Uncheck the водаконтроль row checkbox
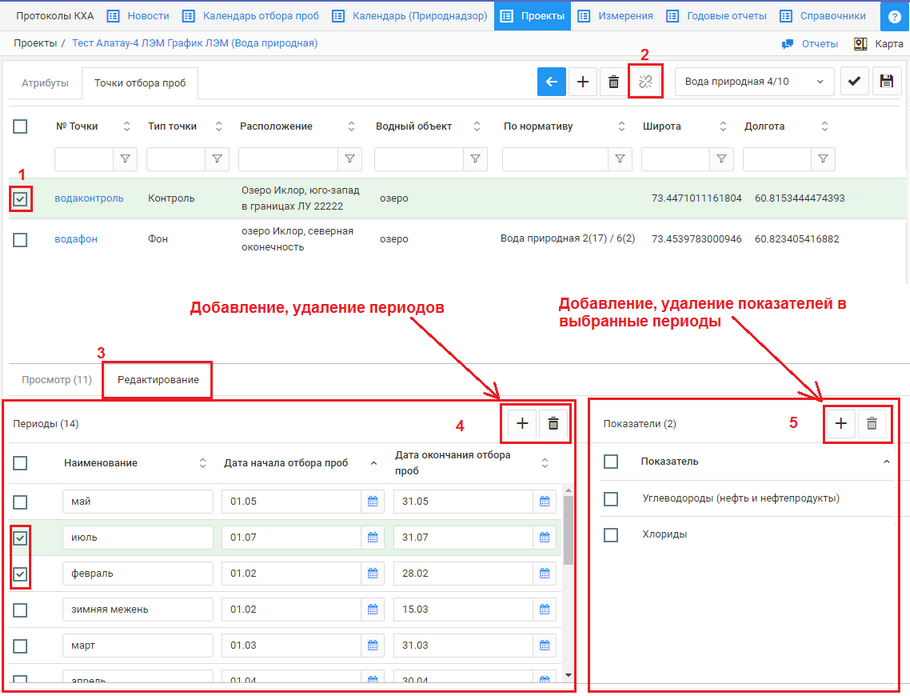The height and width of the screenshot is (696, 910). [x=21, y=199]
